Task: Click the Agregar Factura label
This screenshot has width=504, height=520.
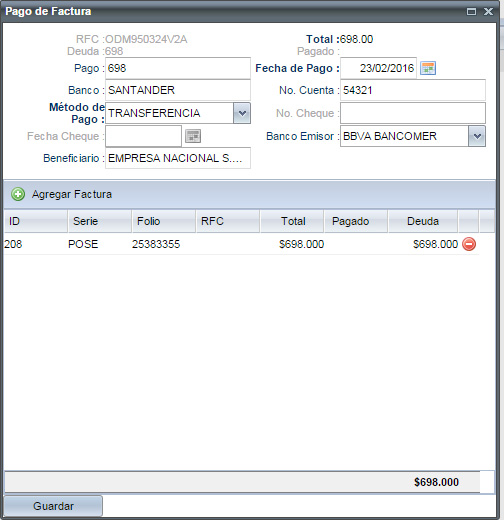Action: point(72,194)
